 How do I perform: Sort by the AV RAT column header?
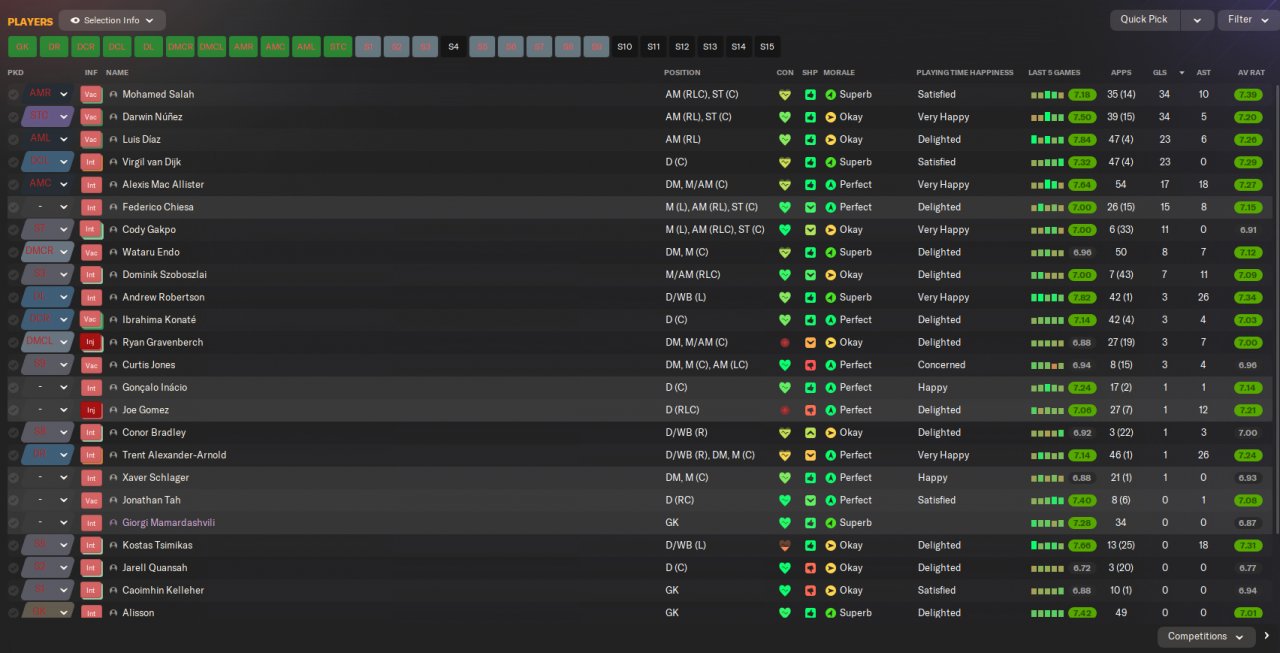[x=1251, y=73]
